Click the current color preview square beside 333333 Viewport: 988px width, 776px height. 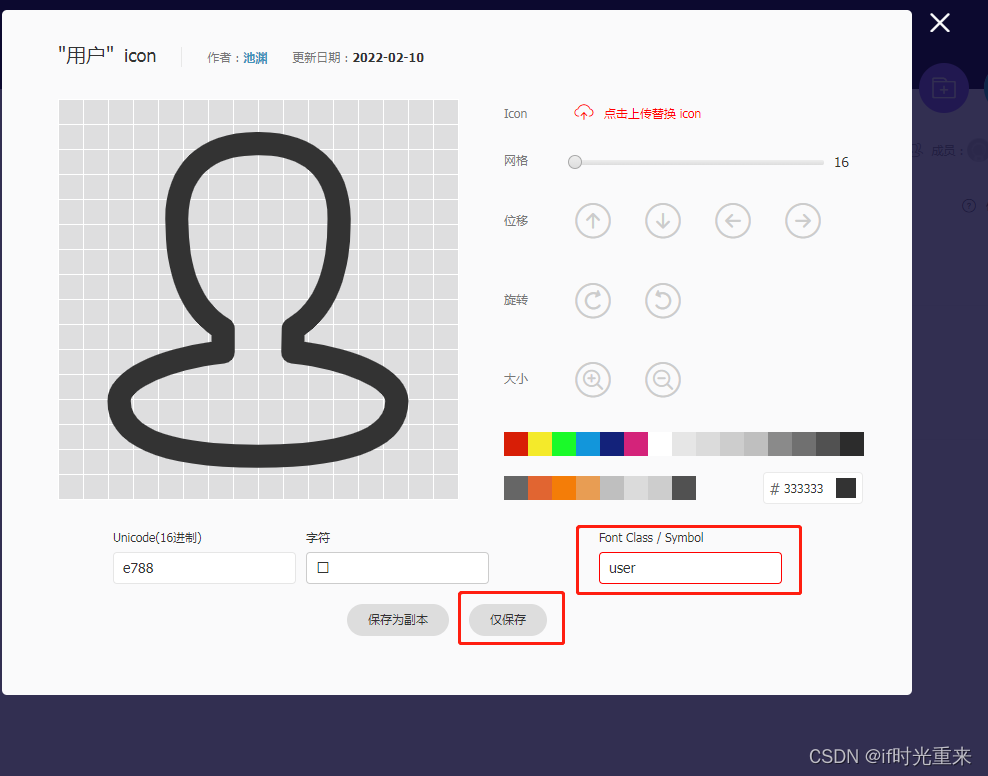846,488
